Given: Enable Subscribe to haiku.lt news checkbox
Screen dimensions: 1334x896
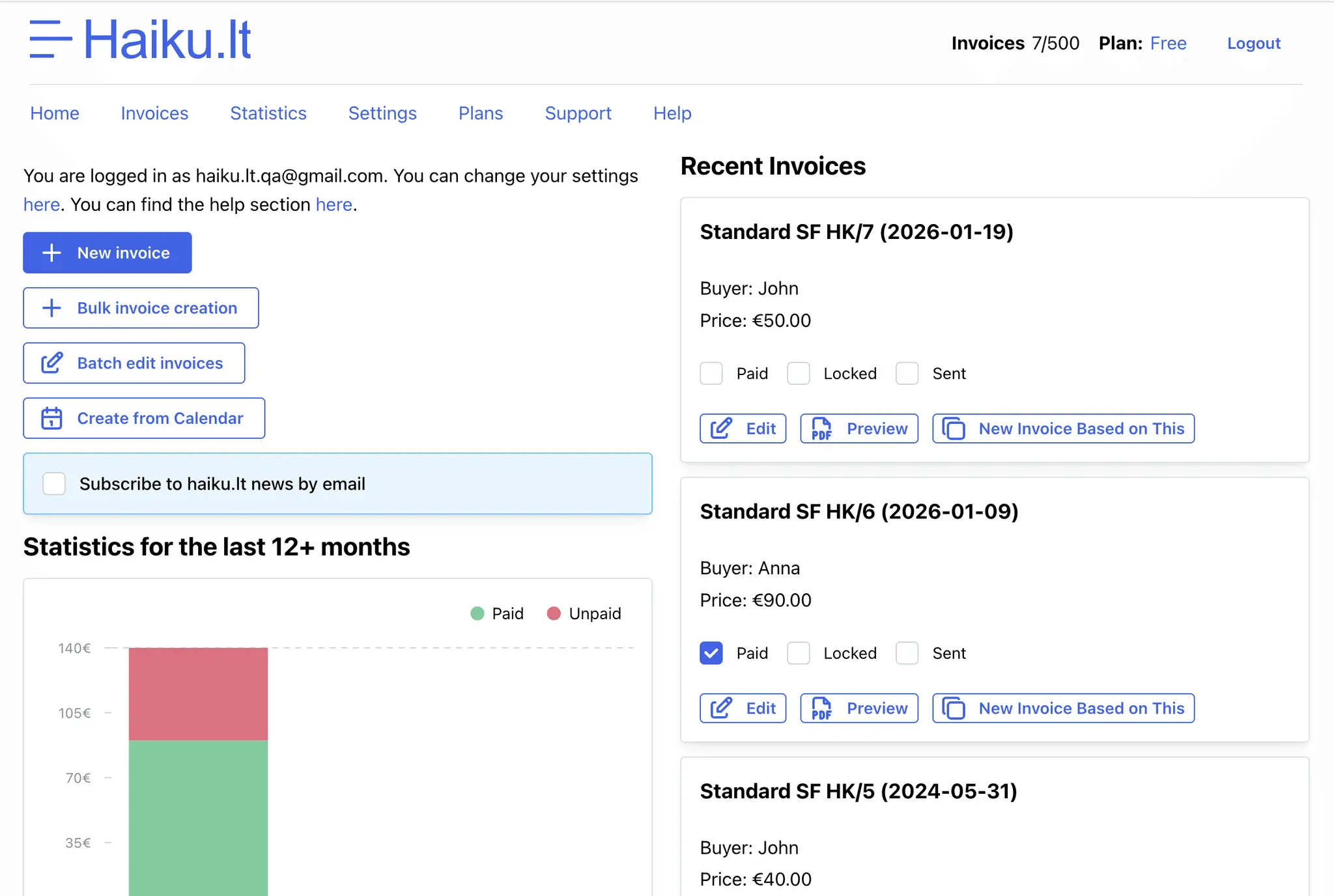Looking at the screenshot, I should coord(54,484).
